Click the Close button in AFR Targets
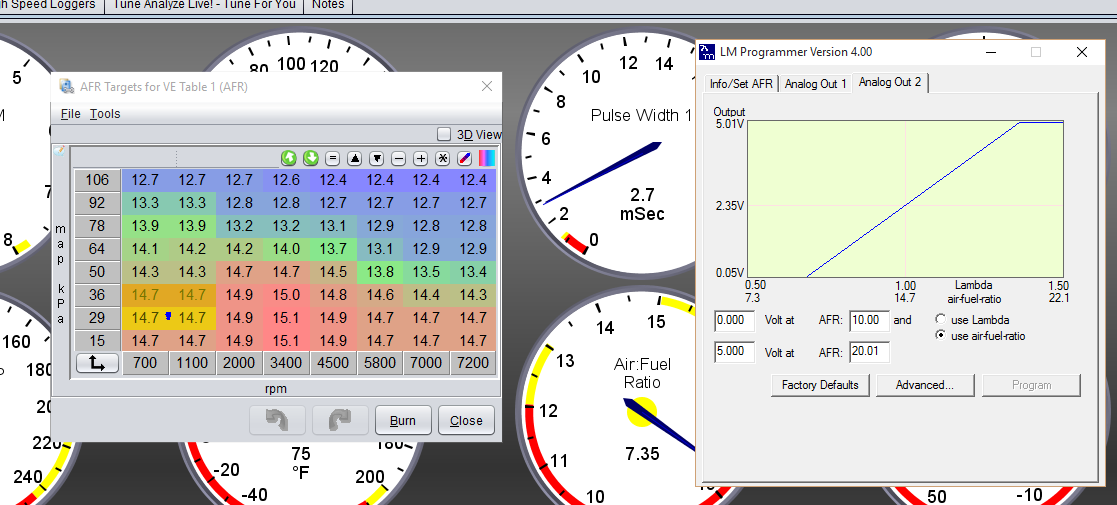Image resolution: width=1117 pixels, height=505 pixels. 466,420
